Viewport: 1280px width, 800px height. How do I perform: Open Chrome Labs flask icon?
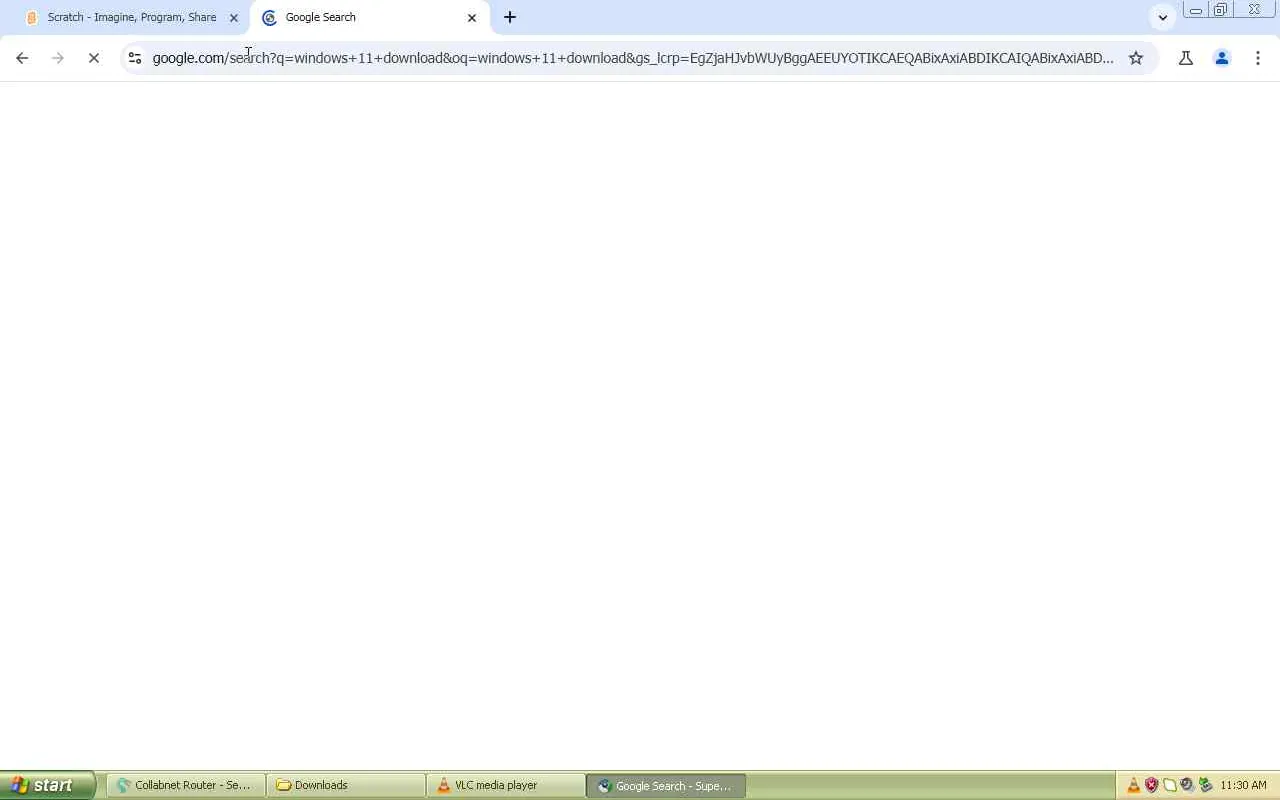click(1186, 58)
